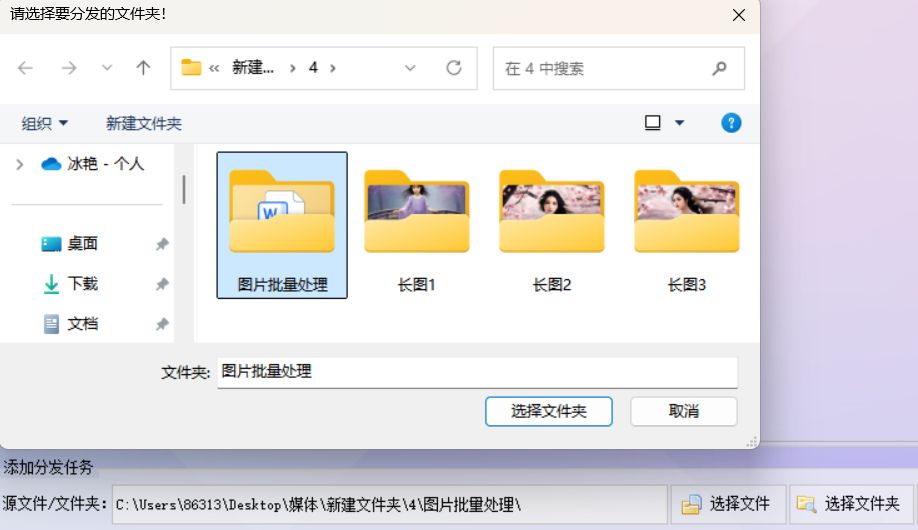Unpin 下载 via its pin icon
918x530 pixels.
(162, 285)
